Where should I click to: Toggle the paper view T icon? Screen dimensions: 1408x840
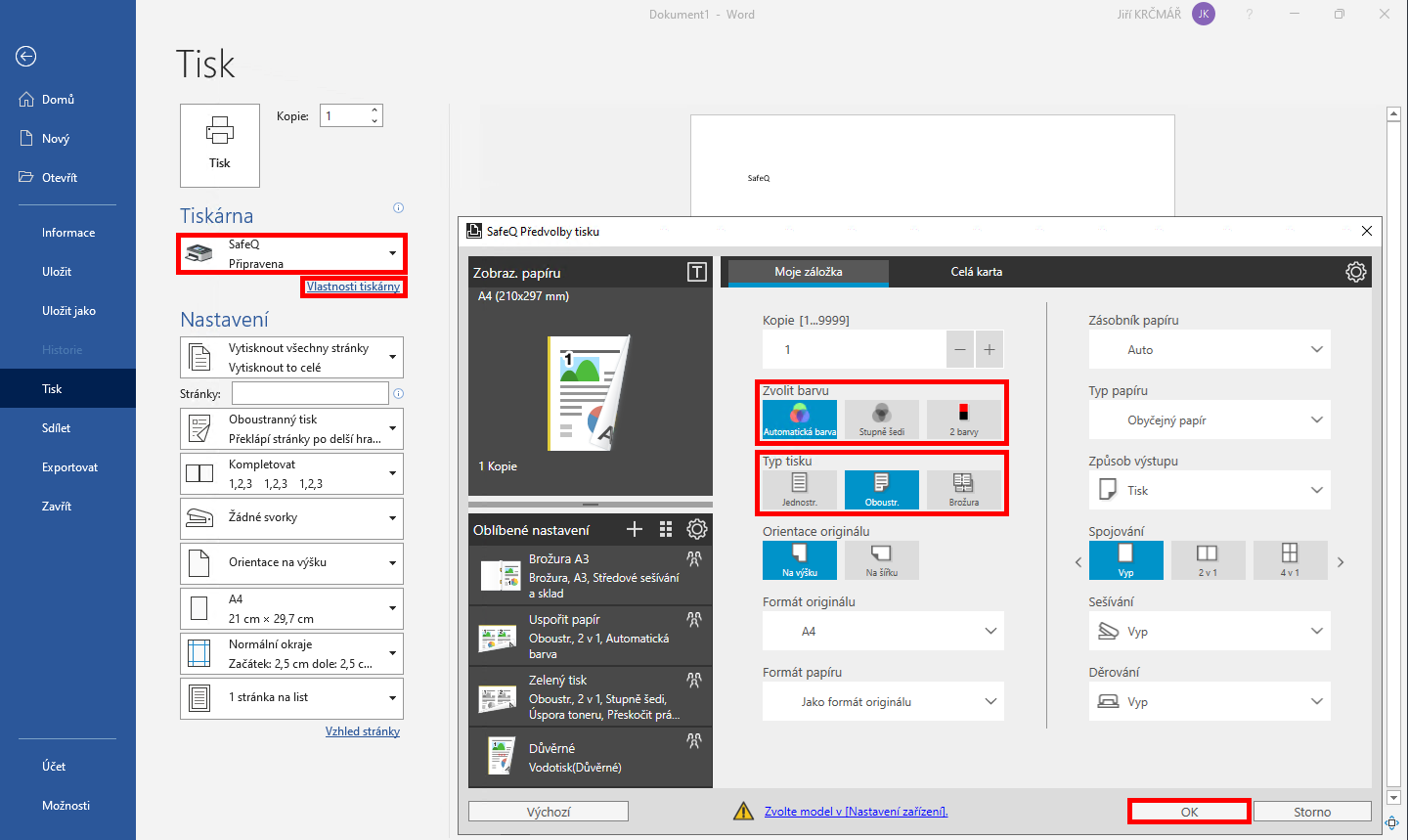pos(697,272)
